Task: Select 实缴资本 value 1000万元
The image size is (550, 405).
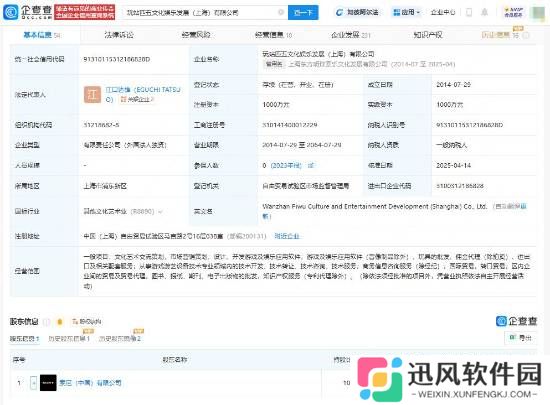Action: coord(450,104)
